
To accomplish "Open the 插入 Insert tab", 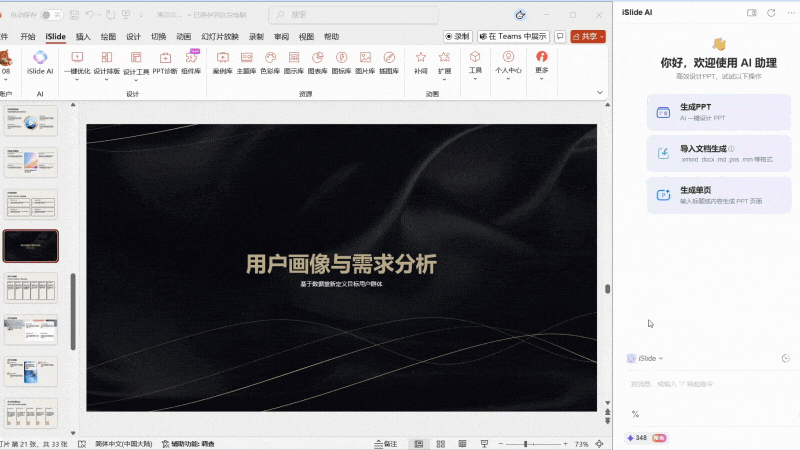I will (83, 36).
